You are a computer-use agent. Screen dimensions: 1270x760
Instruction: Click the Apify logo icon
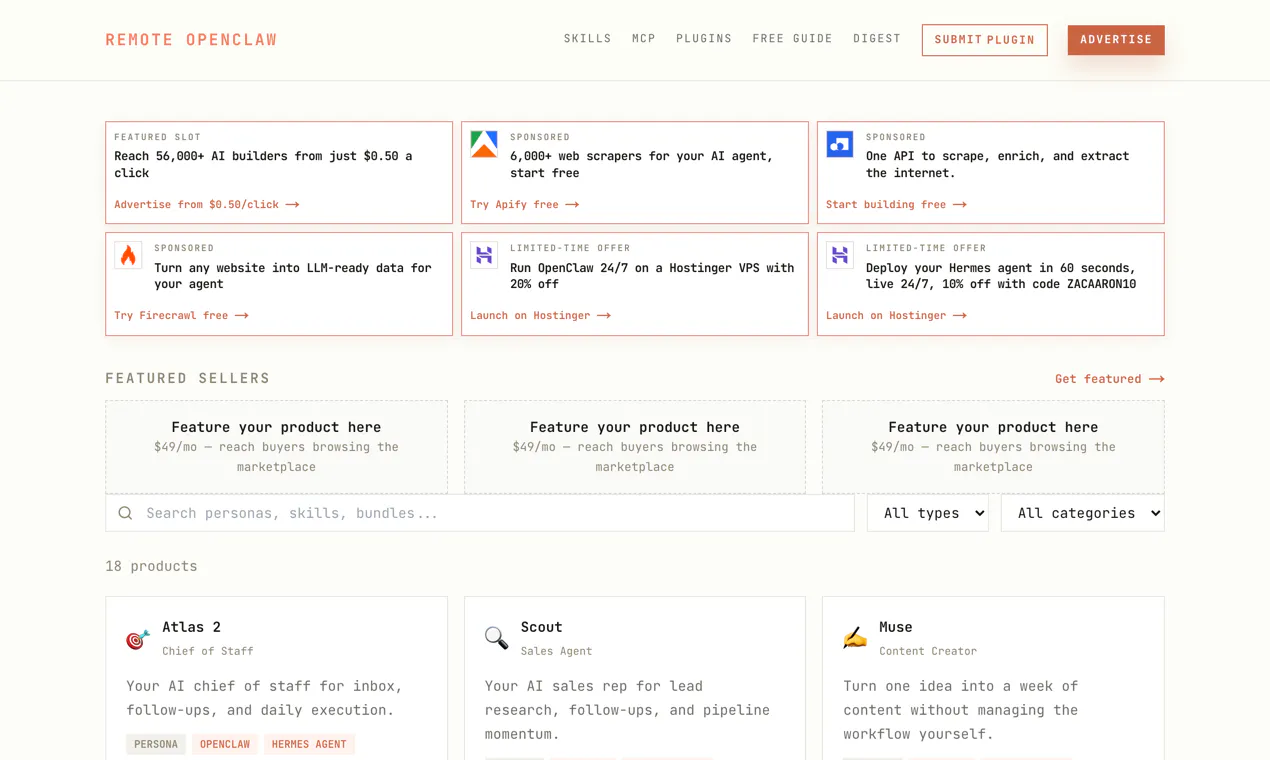click(484, 144)
